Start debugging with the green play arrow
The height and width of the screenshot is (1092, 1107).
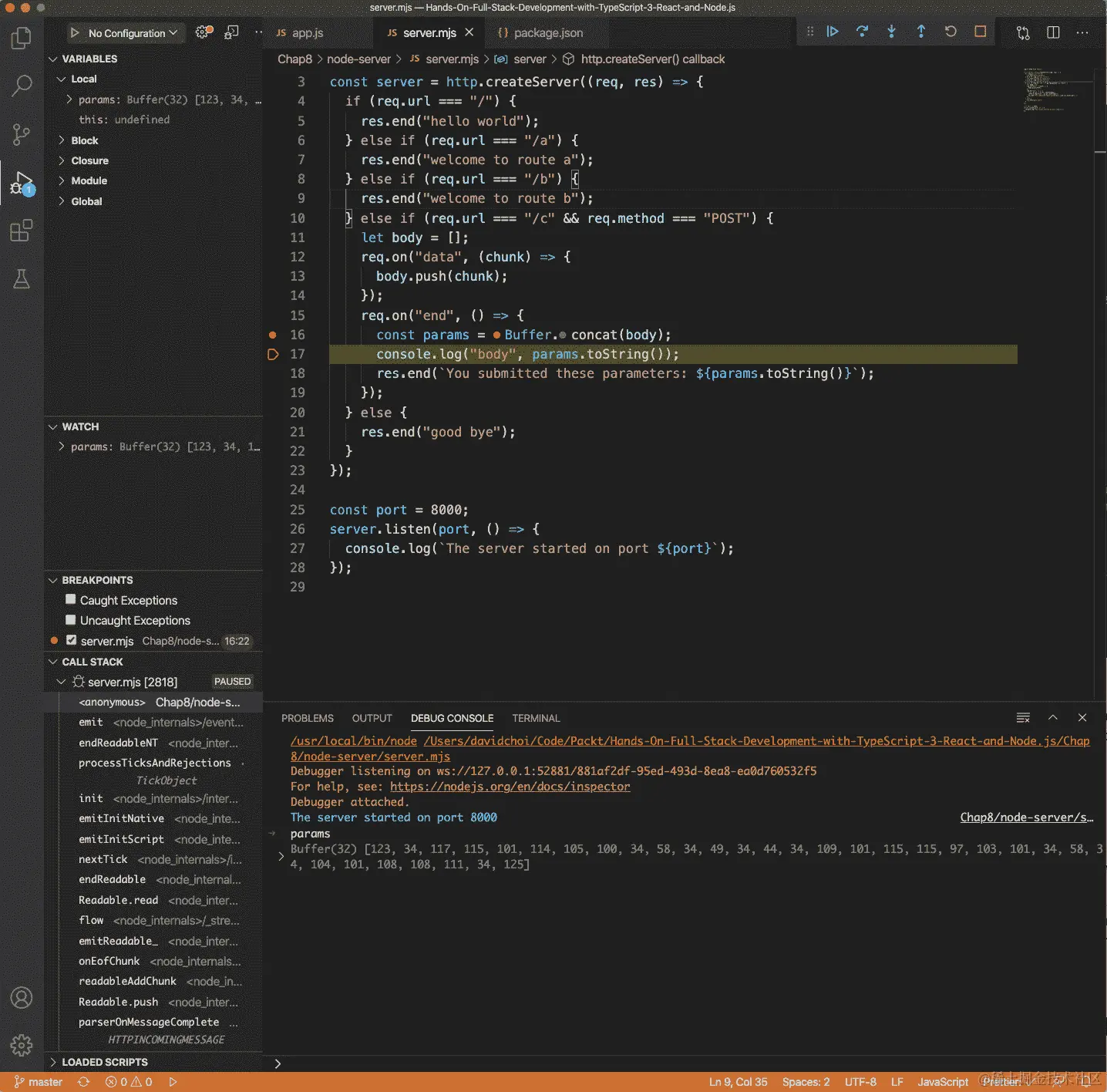click(x=75, y=33)
